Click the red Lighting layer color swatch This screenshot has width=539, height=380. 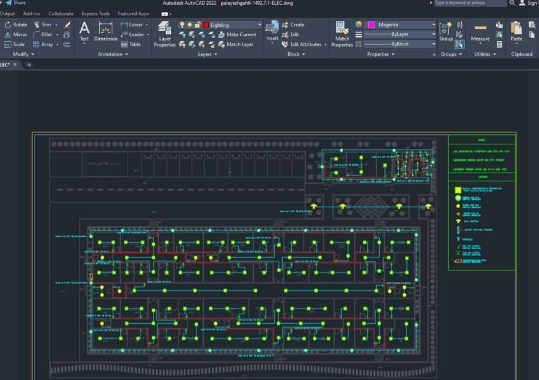coord(206,25)
